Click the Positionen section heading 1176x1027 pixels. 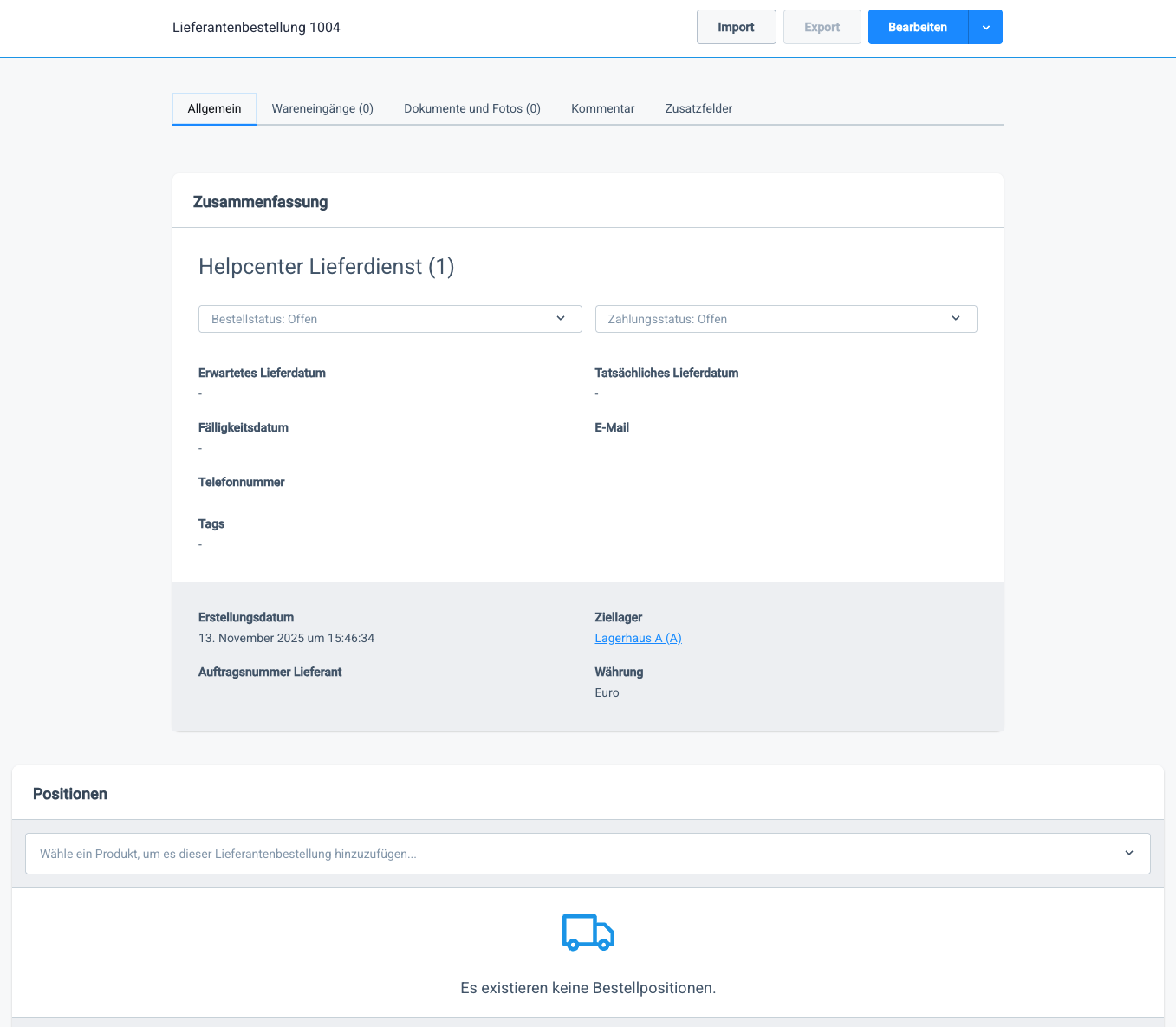click(70, 794)
